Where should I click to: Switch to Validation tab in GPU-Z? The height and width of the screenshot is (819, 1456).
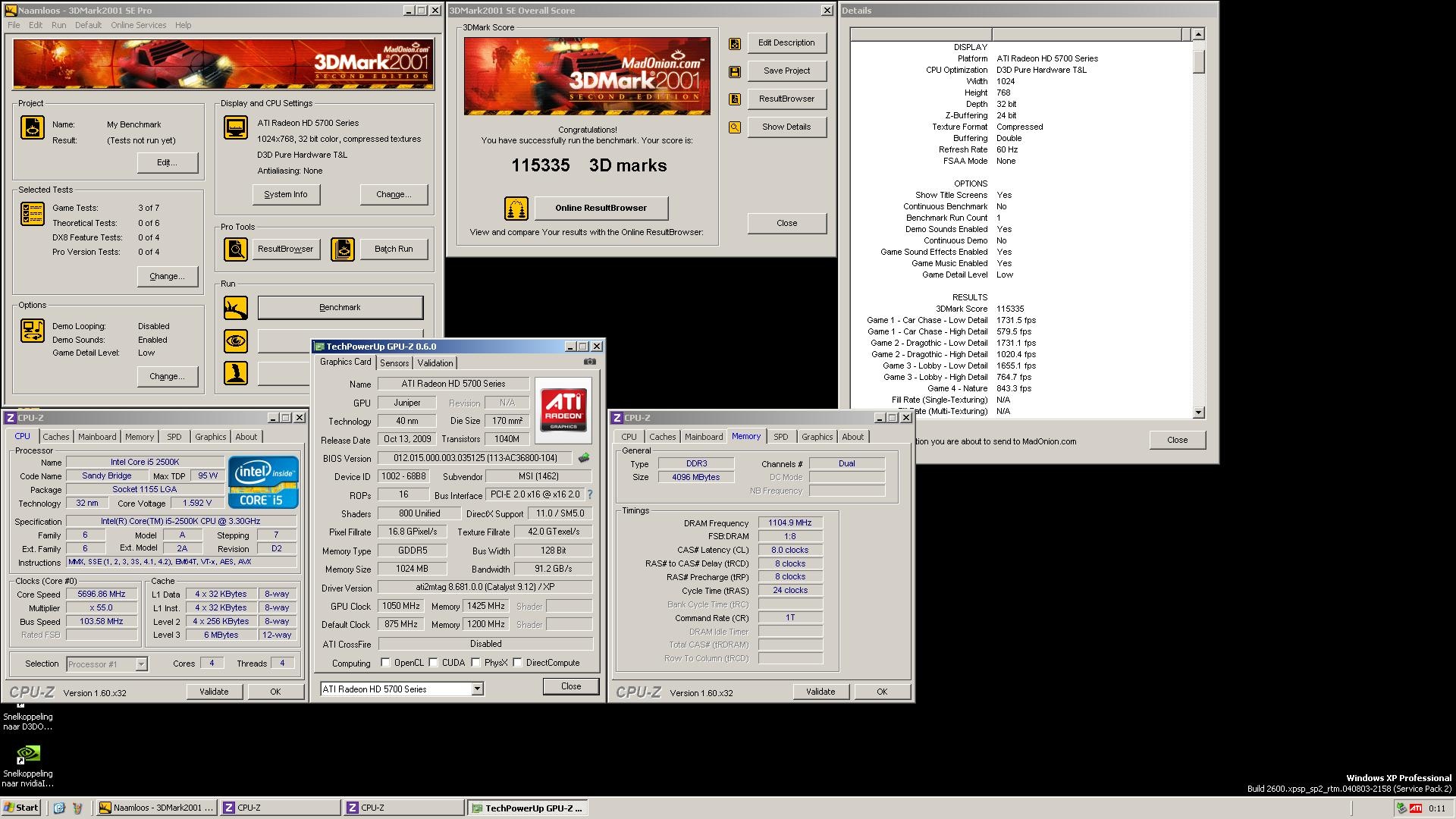(x=435, y=363)
